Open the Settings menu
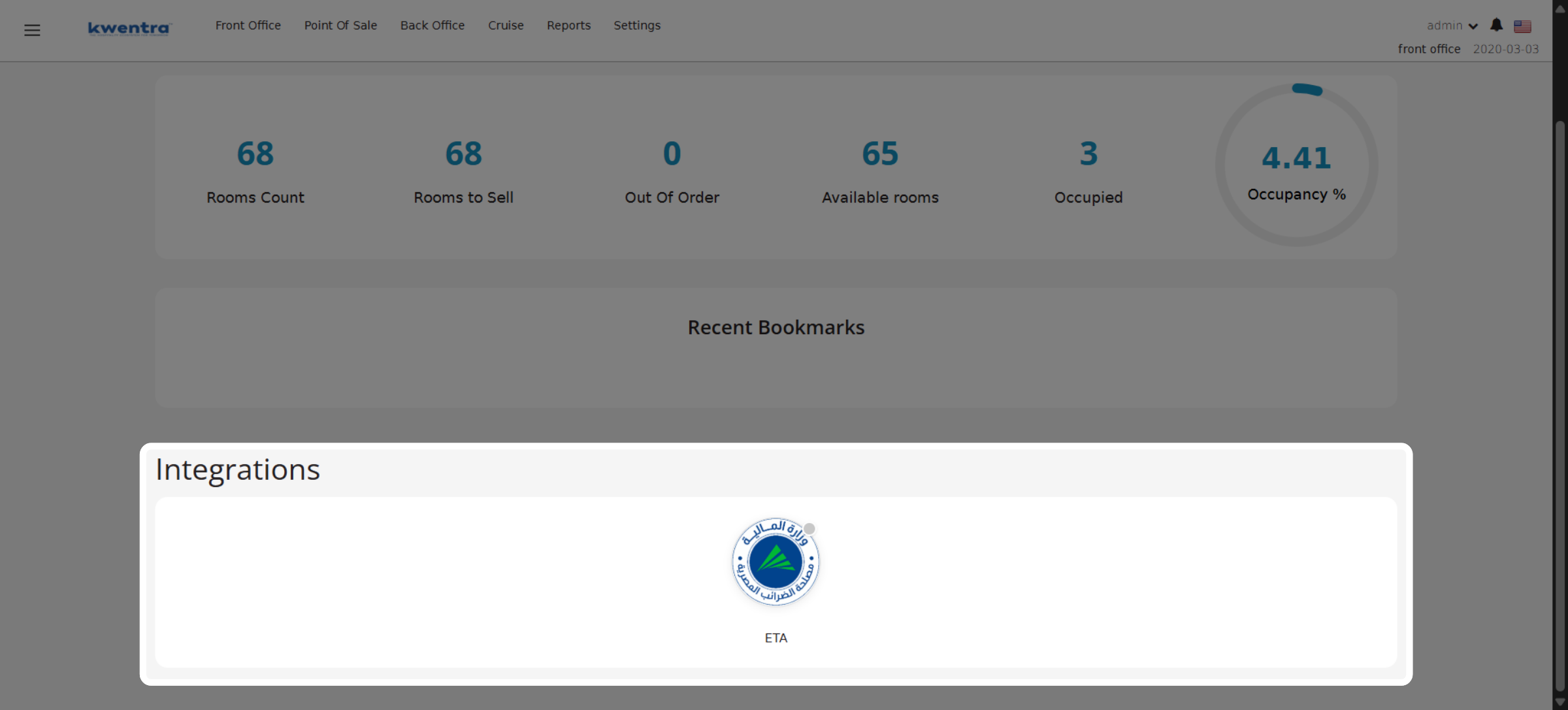 [x=637, y=25]
